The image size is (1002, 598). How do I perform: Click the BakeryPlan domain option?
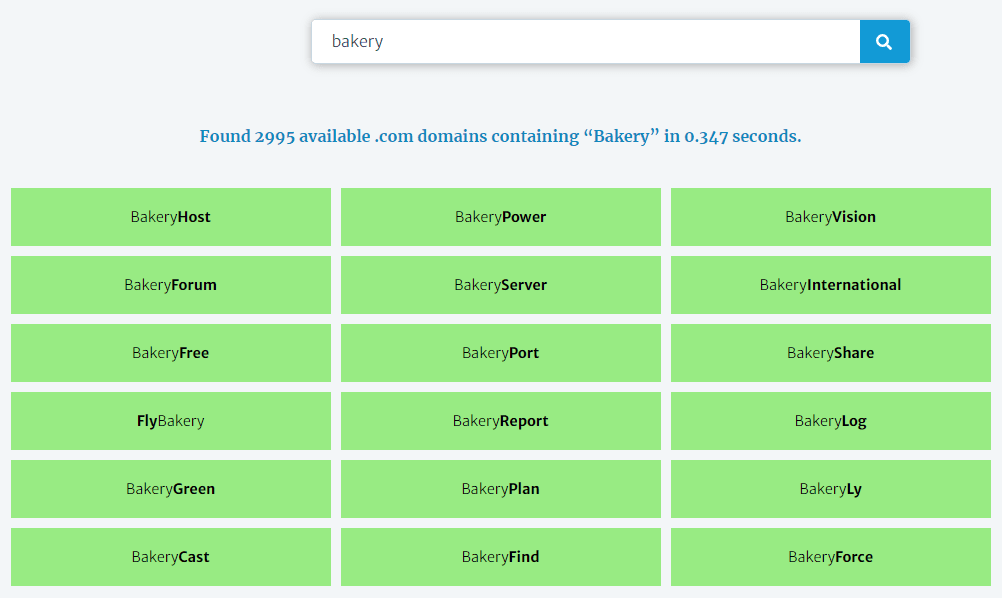pos(500,489)
